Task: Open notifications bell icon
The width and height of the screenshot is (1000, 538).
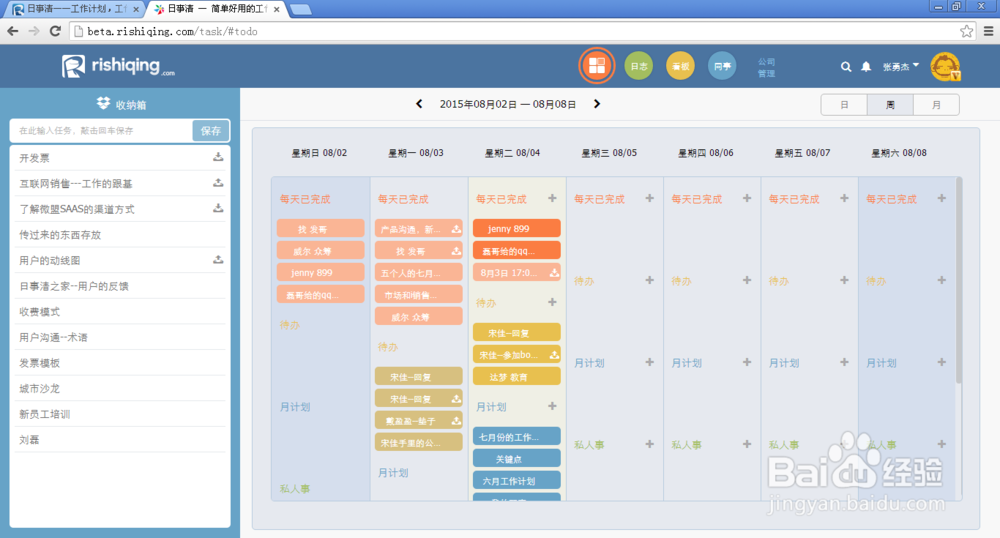Action: 866,66
